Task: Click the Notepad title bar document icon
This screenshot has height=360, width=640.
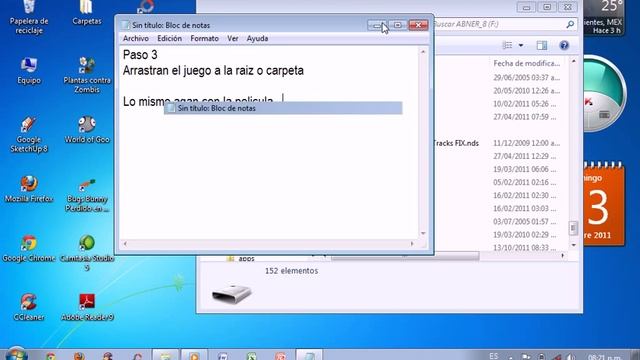Action: [126, 25]
